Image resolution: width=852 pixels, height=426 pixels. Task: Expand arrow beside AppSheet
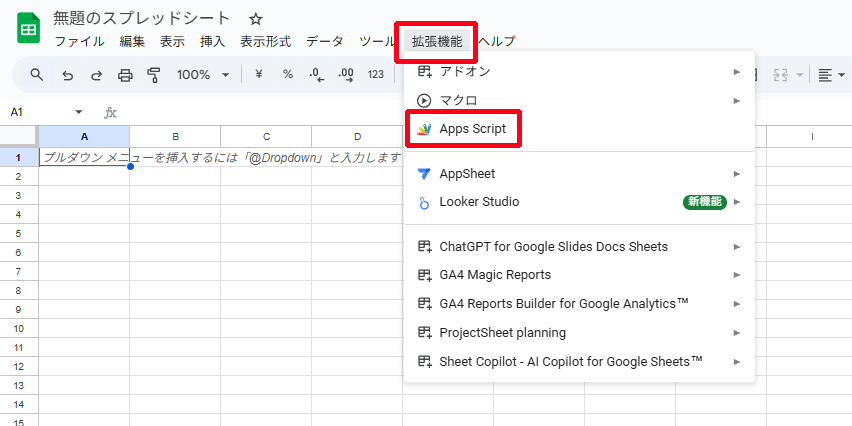click(737, 174)
